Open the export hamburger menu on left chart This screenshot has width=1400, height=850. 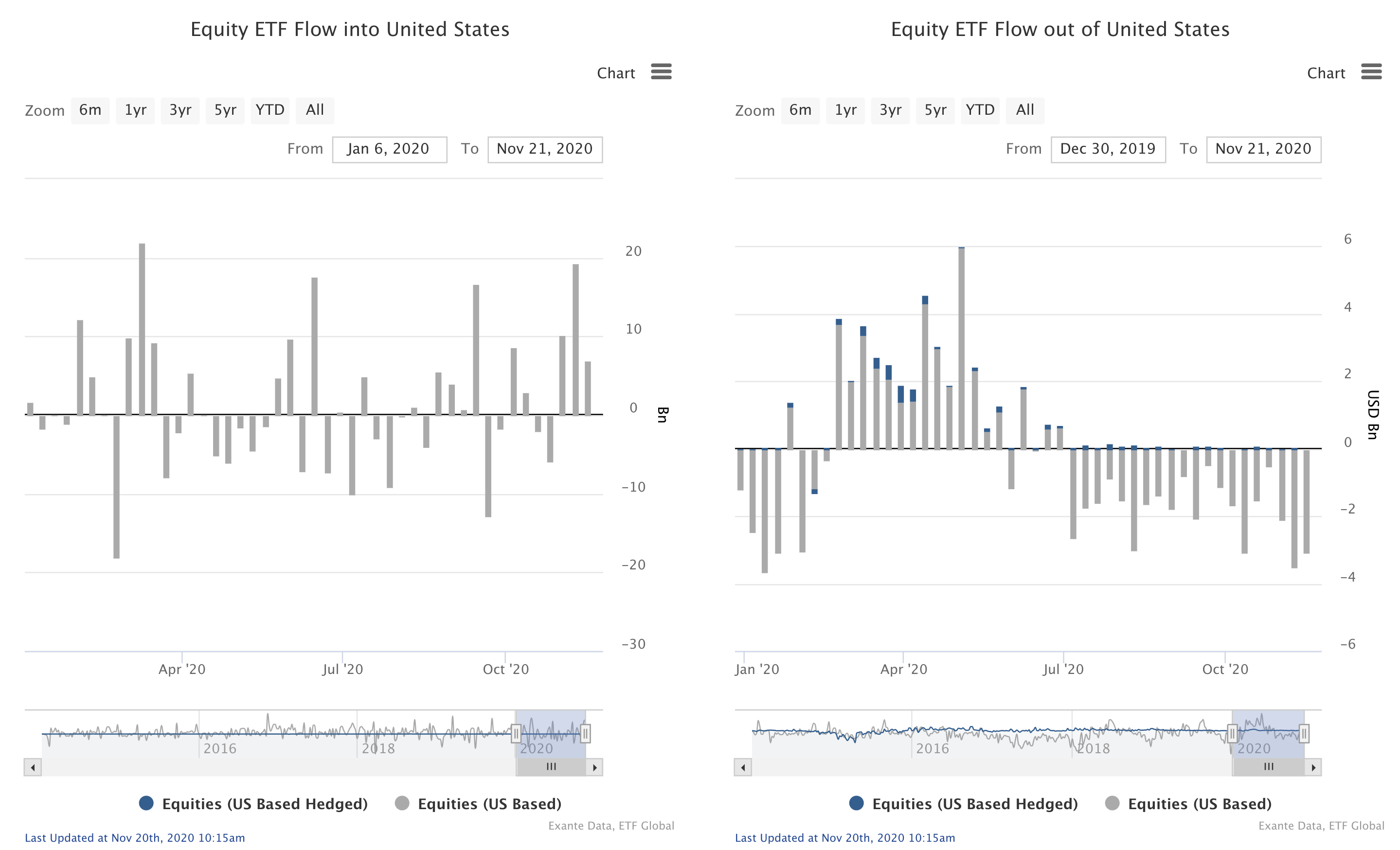662,72
